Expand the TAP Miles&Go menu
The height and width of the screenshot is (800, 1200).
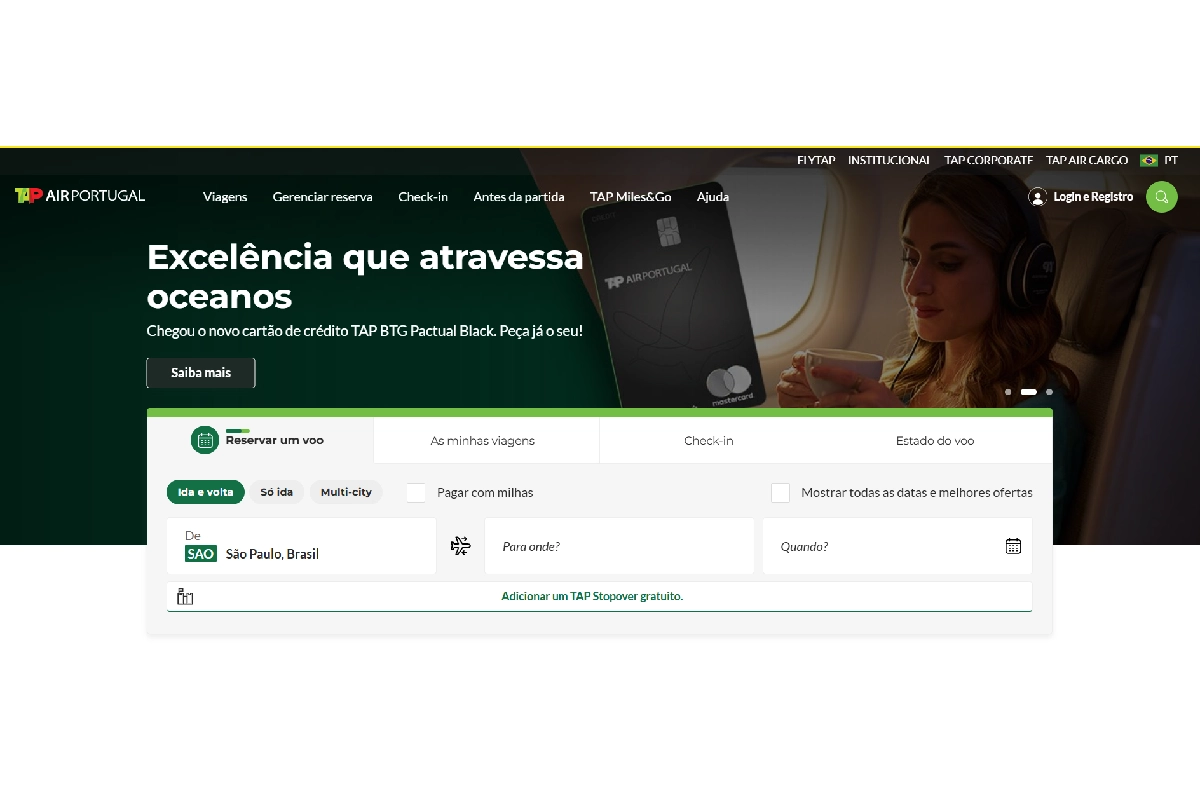pyautogui.click(x=631, y=197)
